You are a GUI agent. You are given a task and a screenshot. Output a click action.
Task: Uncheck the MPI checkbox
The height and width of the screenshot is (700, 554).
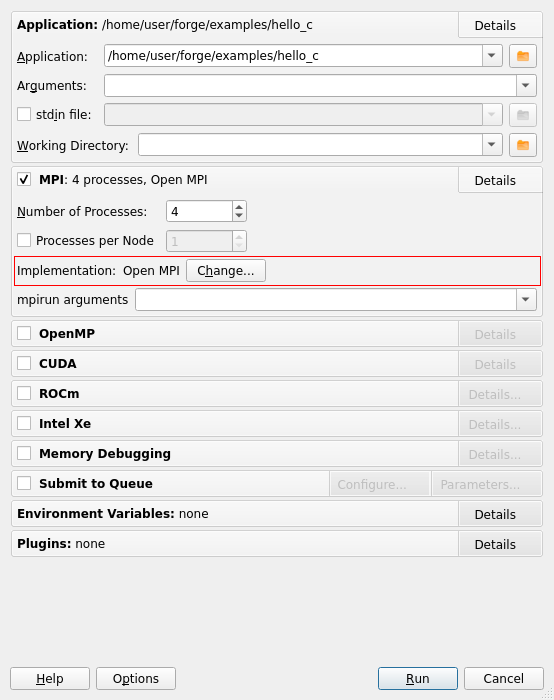[24, 180]
